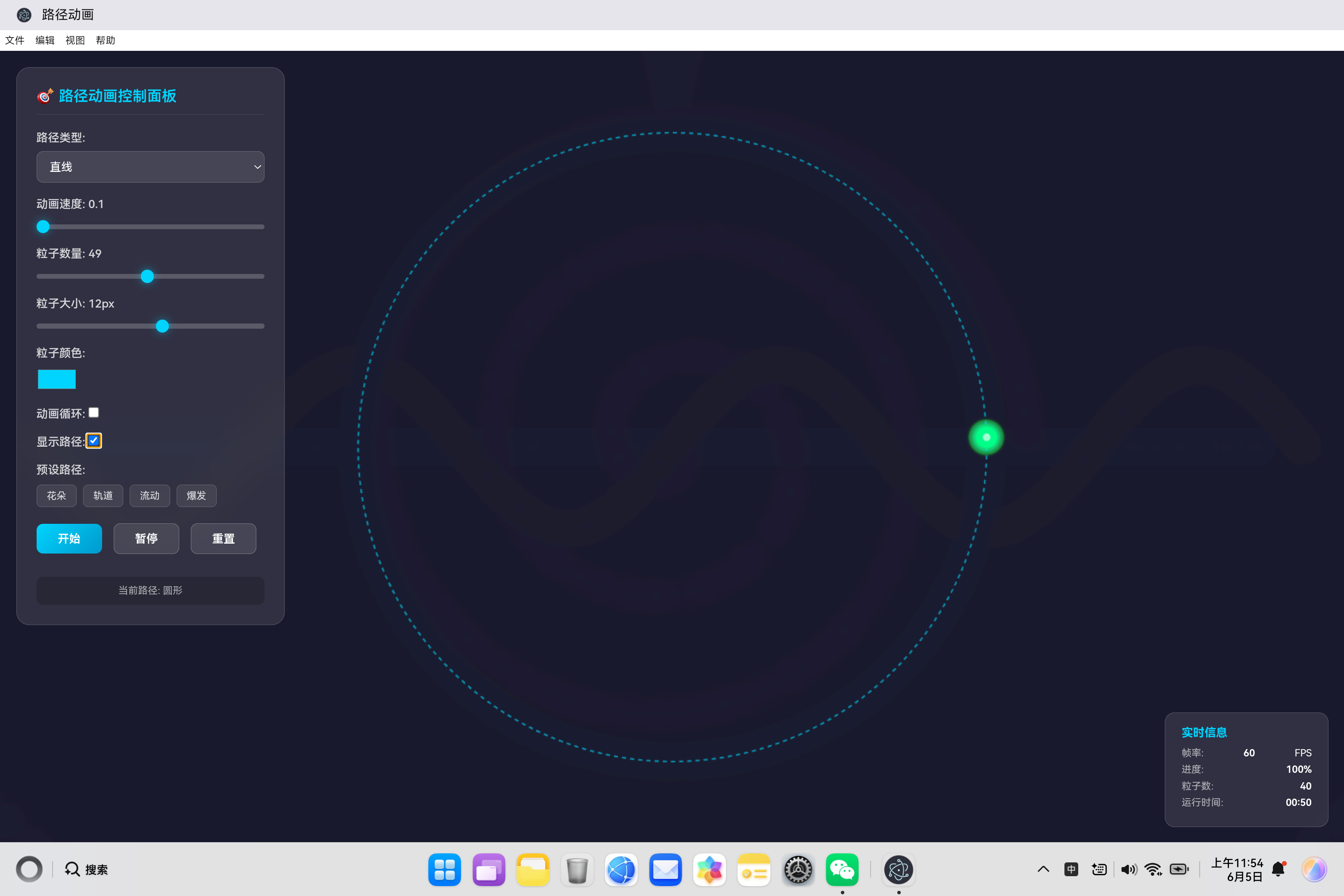1344x896 pixels.
Task: Adjust the 粒子数量 slider handle
Action: (147, 277)
